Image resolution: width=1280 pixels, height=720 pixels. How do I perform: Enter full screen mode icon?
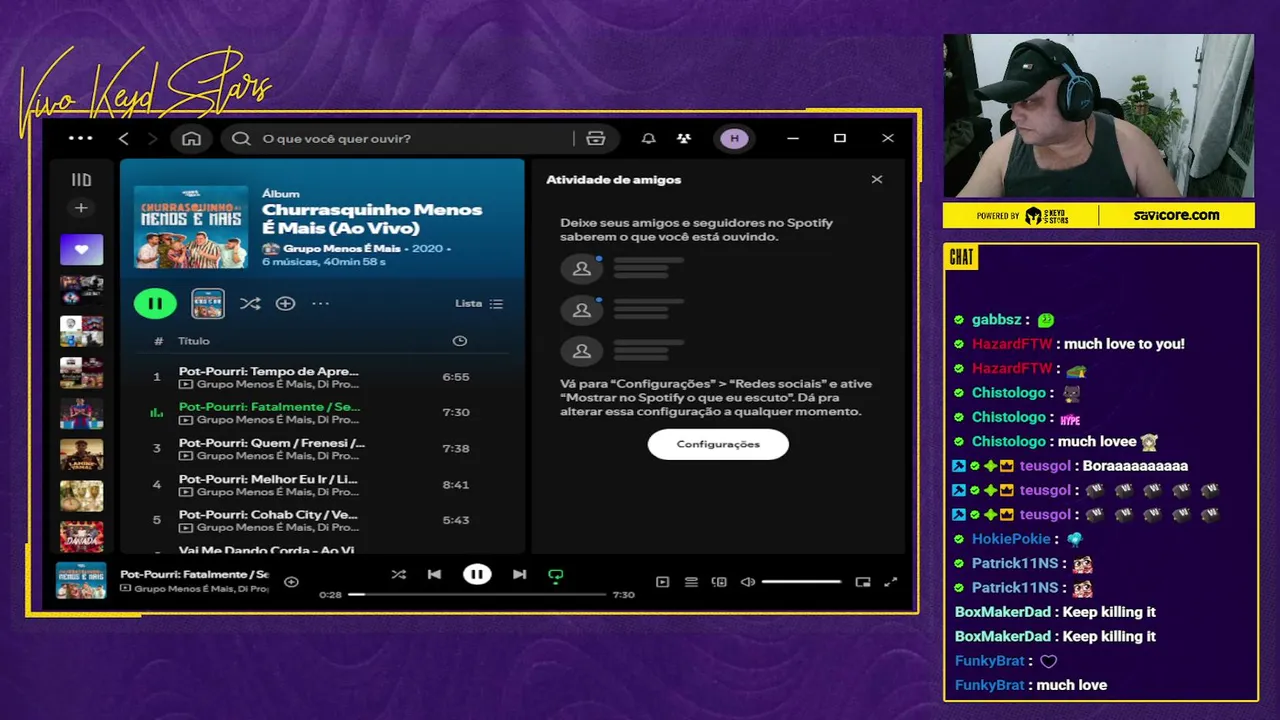click(891, 582)
